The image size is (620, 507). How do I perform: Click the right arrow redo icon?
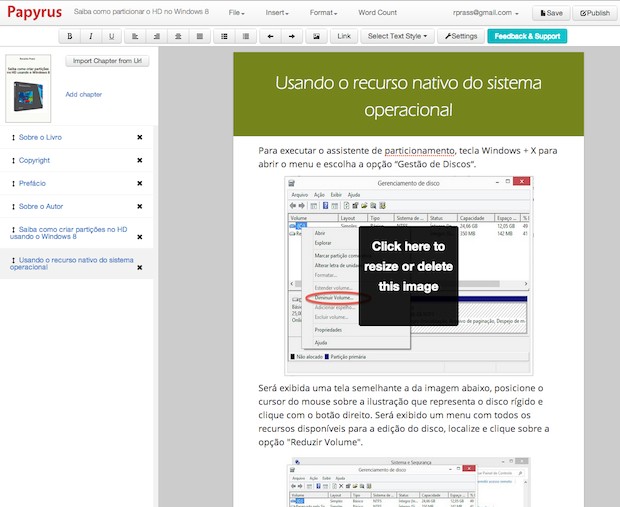pos(292,36)
